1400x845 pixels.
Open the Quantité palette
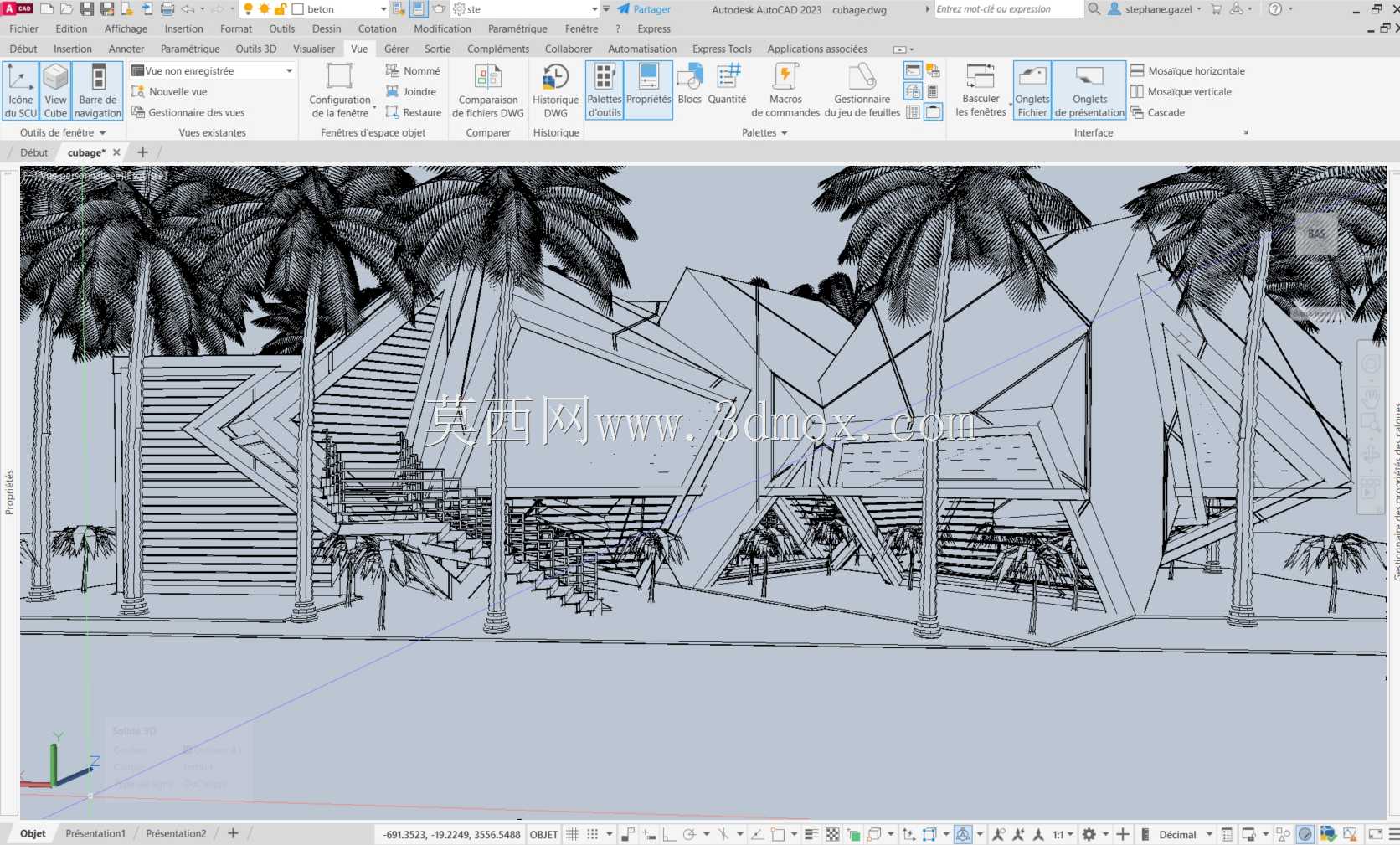coord(727,85)
